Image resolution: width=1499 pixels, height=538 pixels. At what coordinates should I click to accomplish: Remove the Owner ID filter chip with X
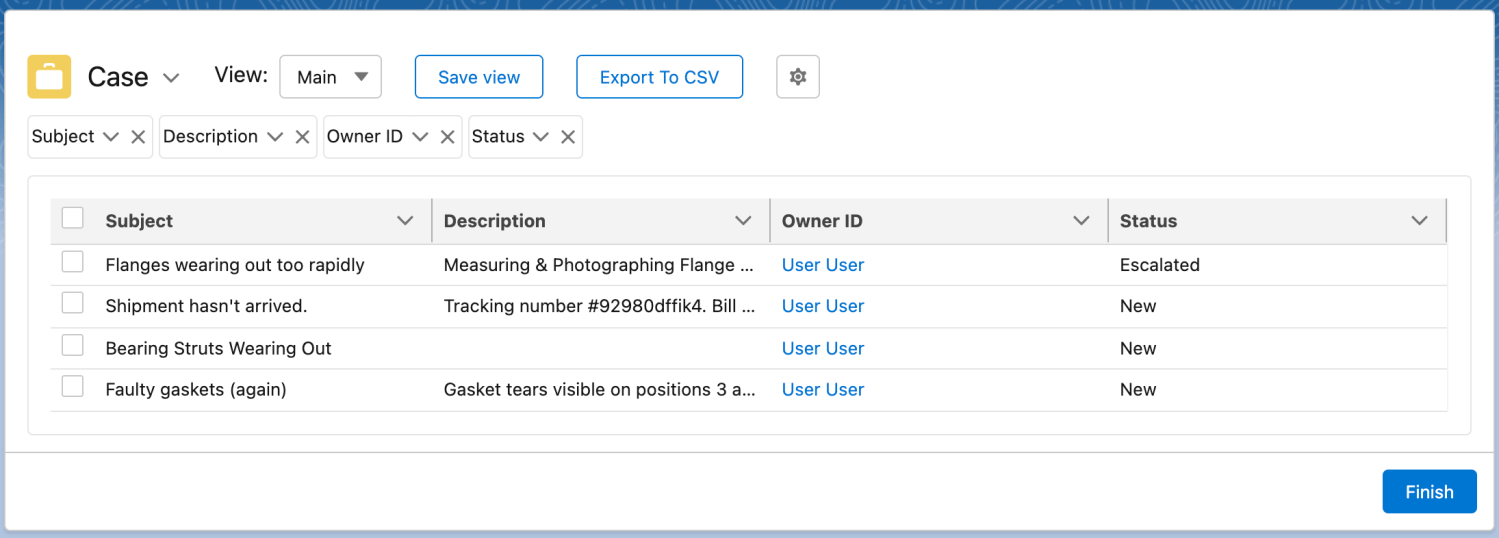[446, 137]
